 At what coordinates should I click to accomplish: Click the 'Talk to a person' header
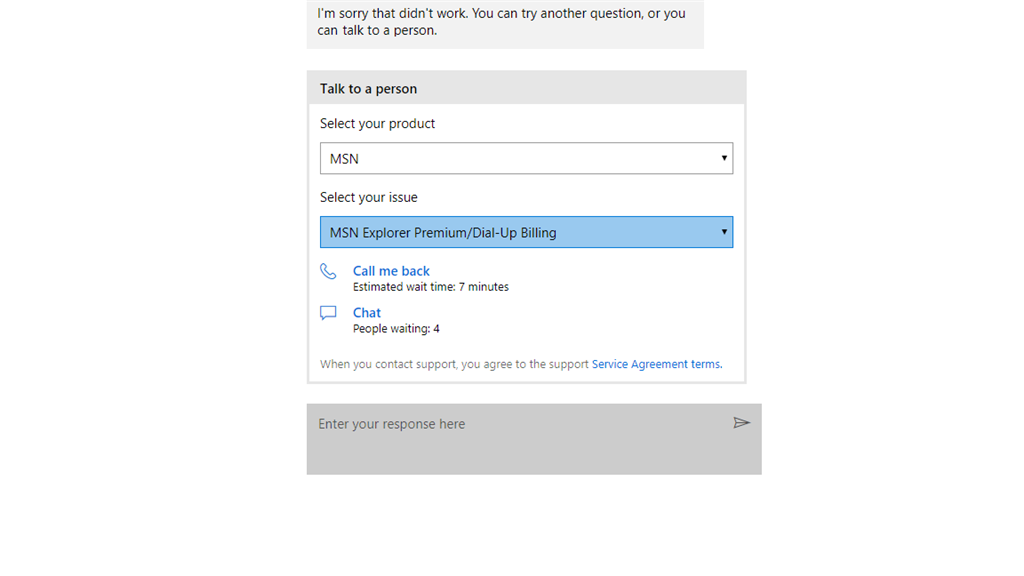pyautogui.click(x=368, y=89)
